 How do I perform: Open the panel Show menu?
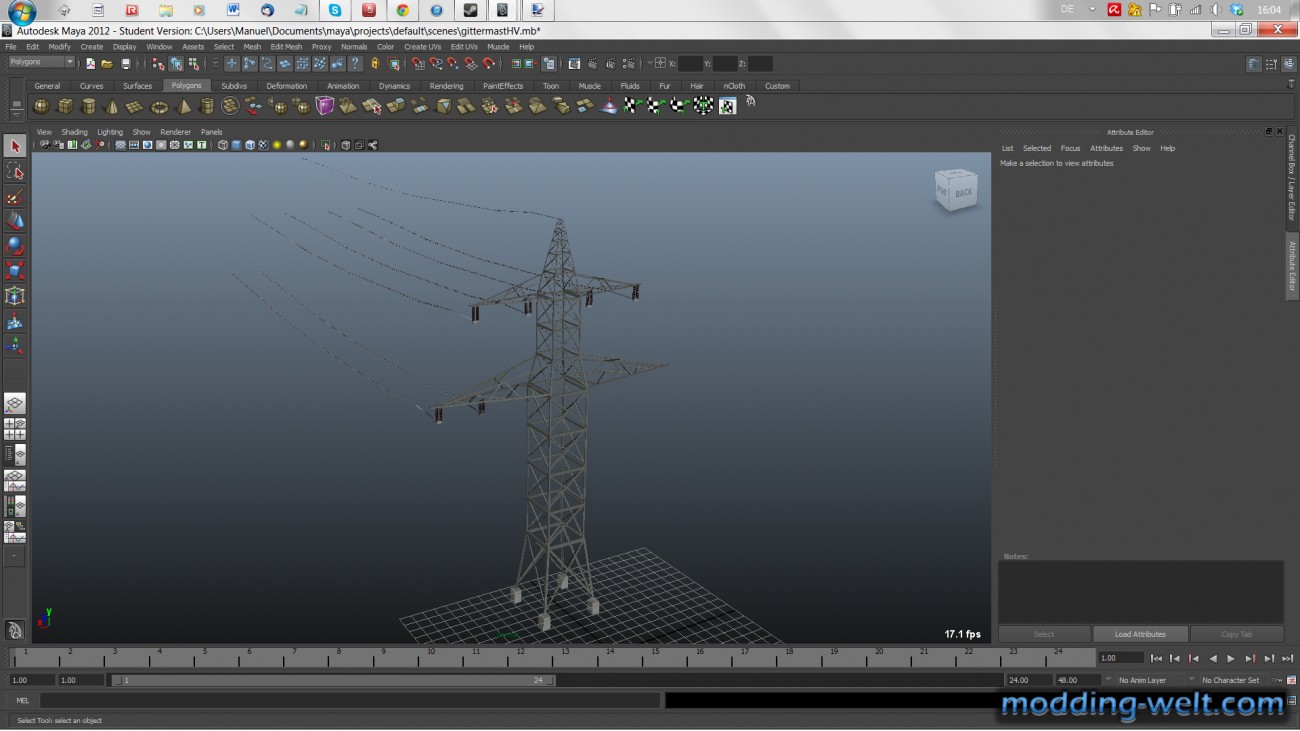[x=142, y=132]
